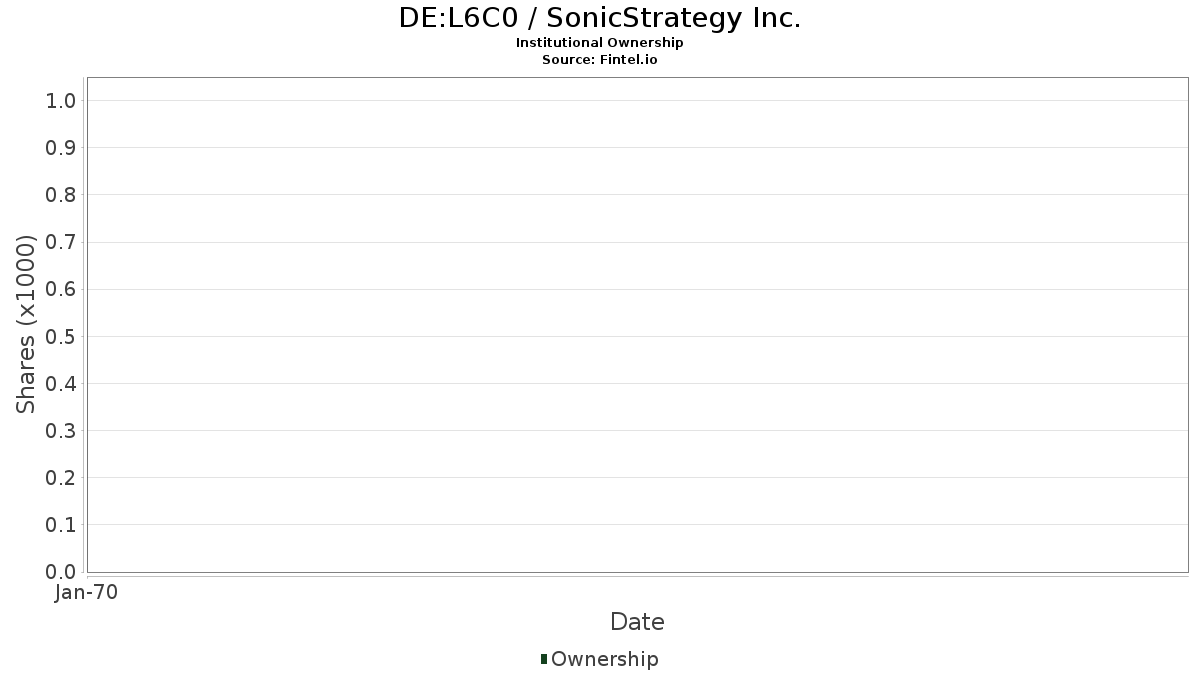Image resolution: width=1200 pixels, height=675 pixels.
Task: Click the 0.5 y-axis tick label
Action: (x=61, y=337)
